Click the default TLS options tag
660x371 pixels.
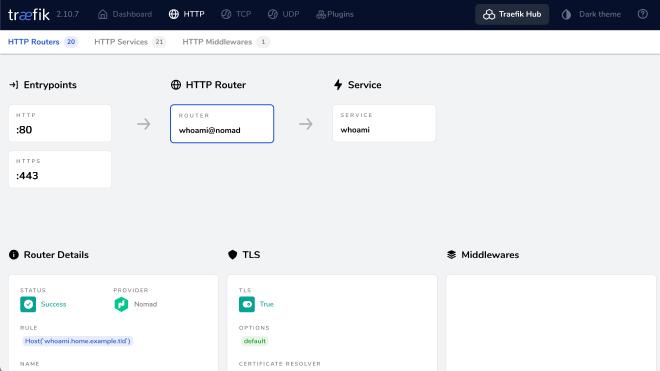coord(255,341)
